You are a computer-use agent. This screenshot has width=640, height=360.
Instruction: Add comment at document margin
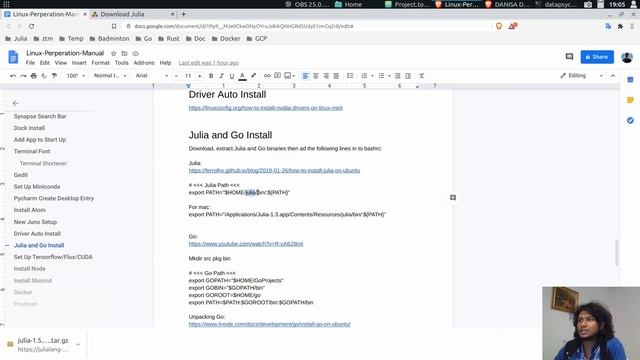click(453, 198)
